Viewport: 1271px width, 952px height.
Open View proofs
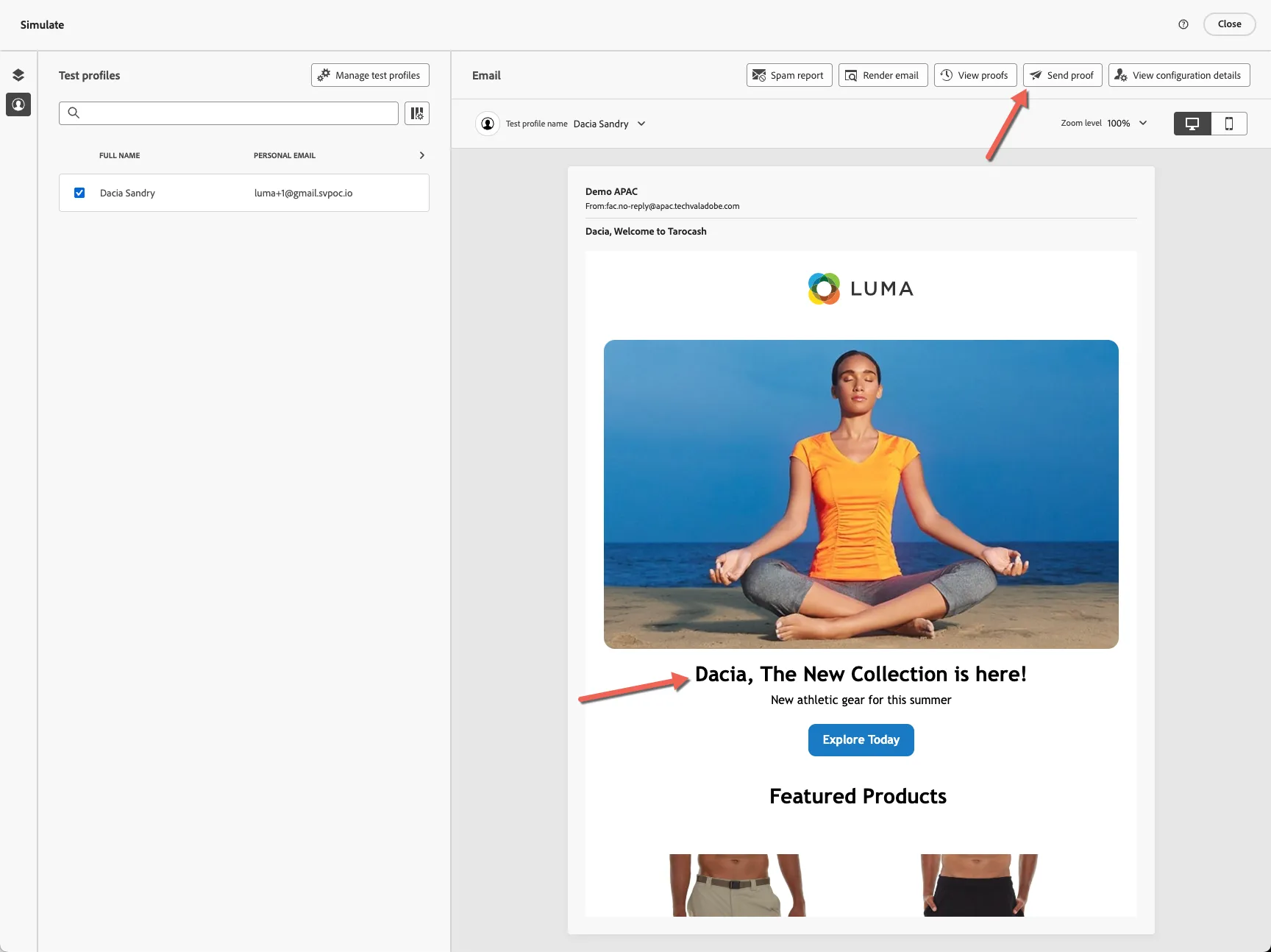[x=975, y=75]
